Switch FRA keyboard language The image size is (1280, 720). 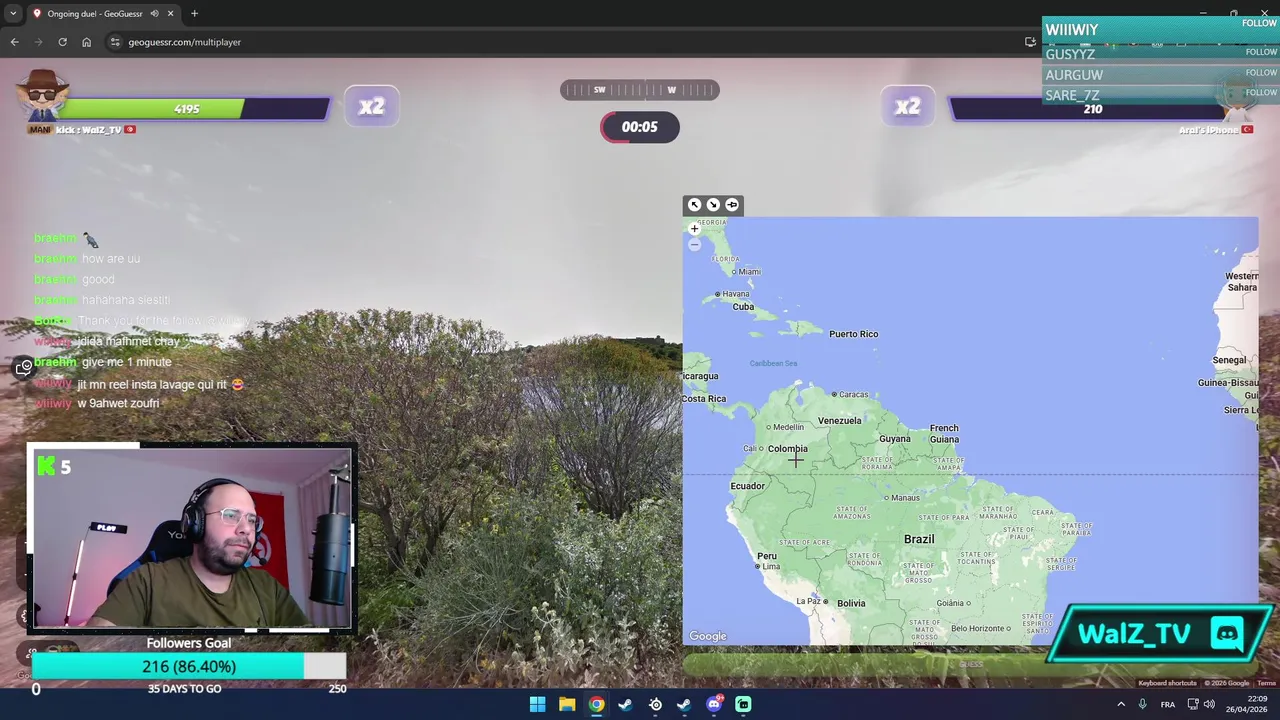1168,704
